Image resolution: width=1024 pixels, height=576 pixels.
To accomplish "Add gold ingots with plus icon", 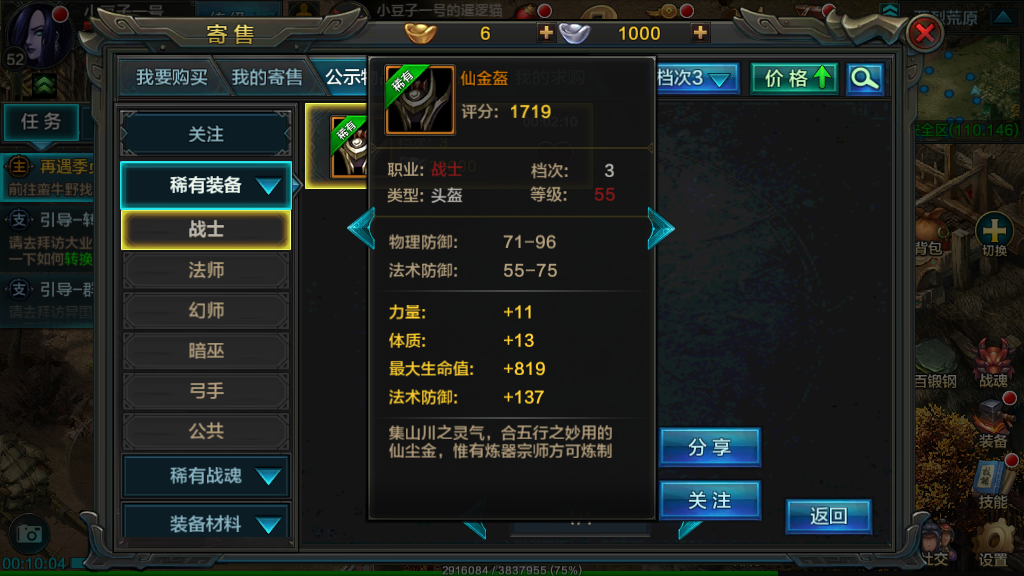I will (x=545, y=33).
